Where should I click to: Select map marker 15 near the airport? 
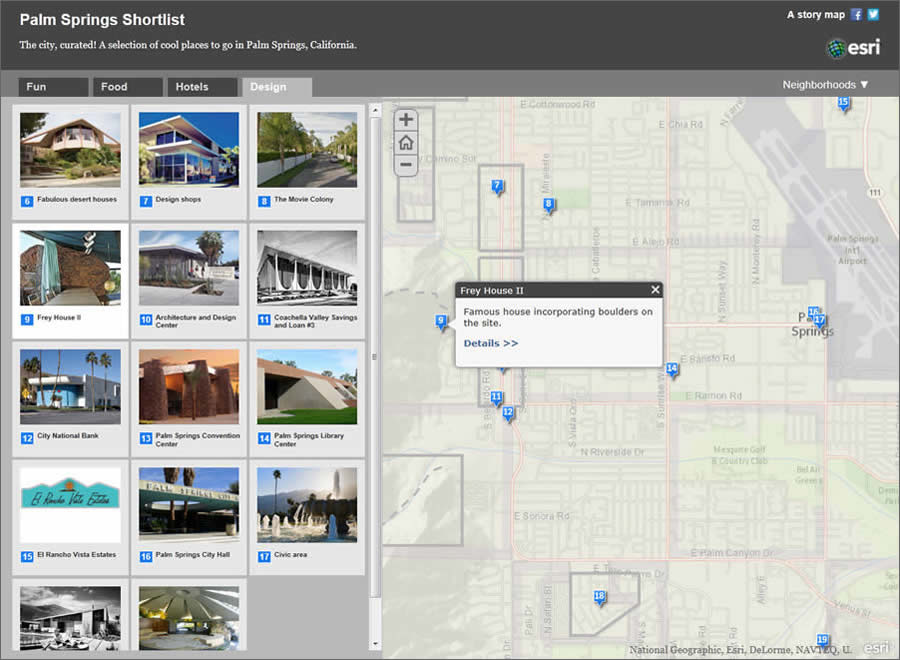pos(843,104)
